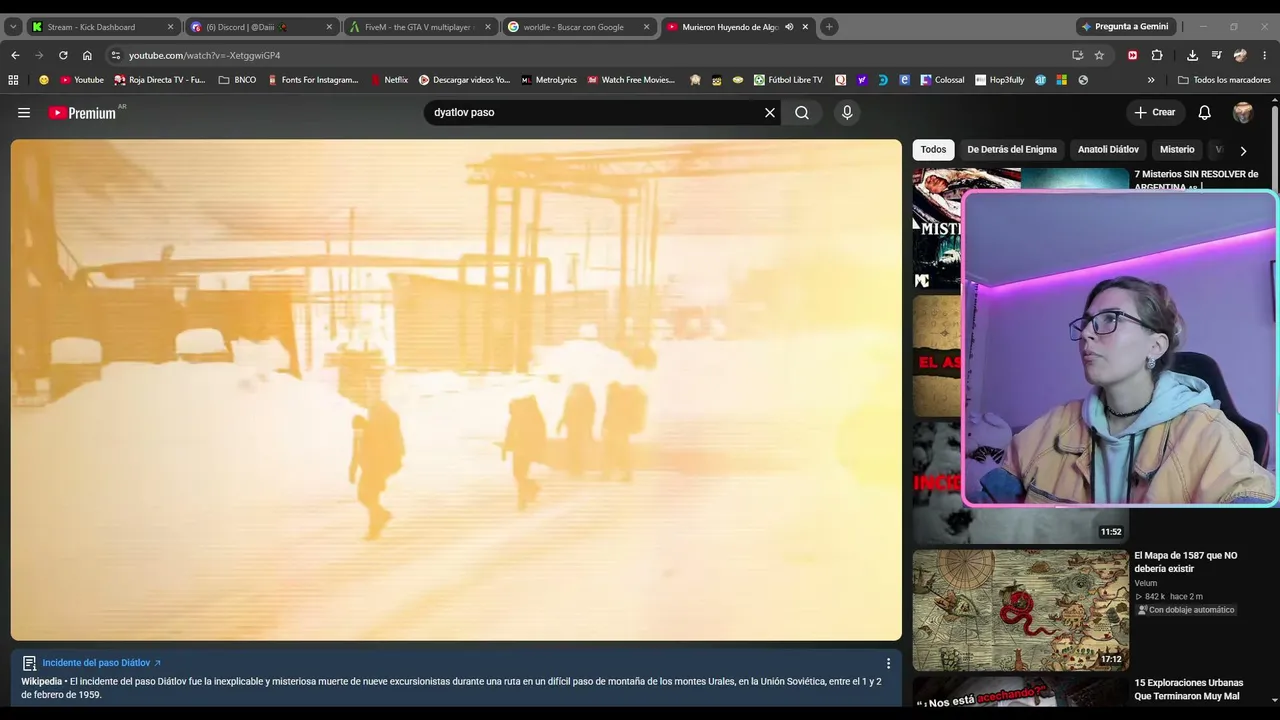Close the Kick Dashboard tab

pyautogui.click(x=170, y=27)
